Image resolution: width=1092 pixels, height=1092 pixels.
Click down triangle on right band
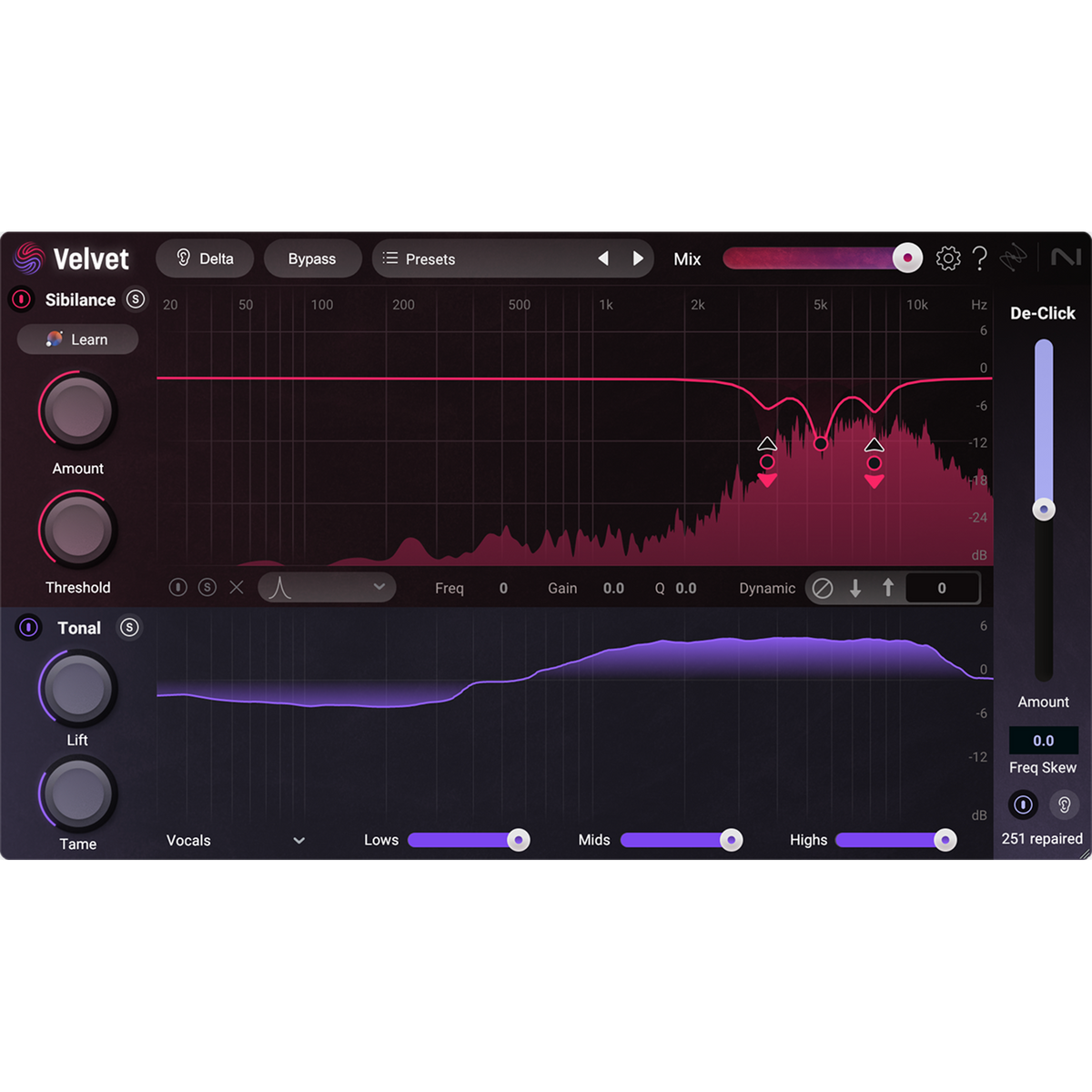coord(875,480)
